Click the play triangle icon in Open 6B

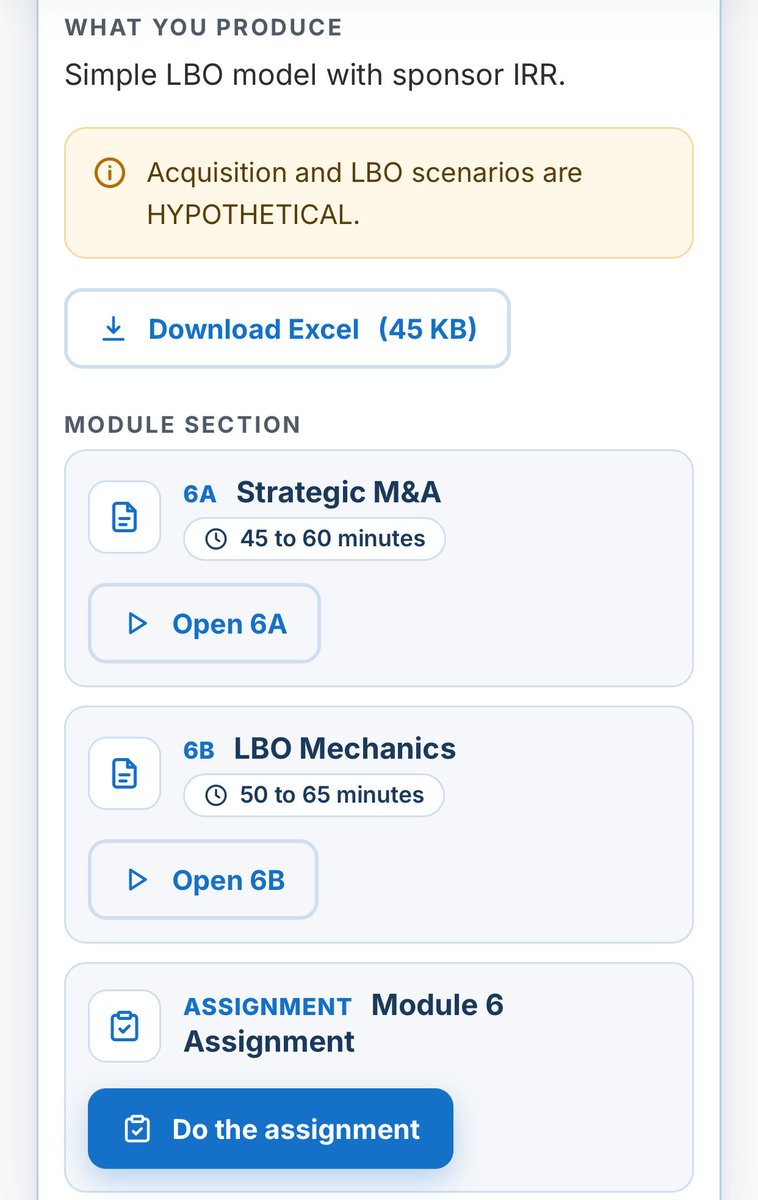point(138,880)
